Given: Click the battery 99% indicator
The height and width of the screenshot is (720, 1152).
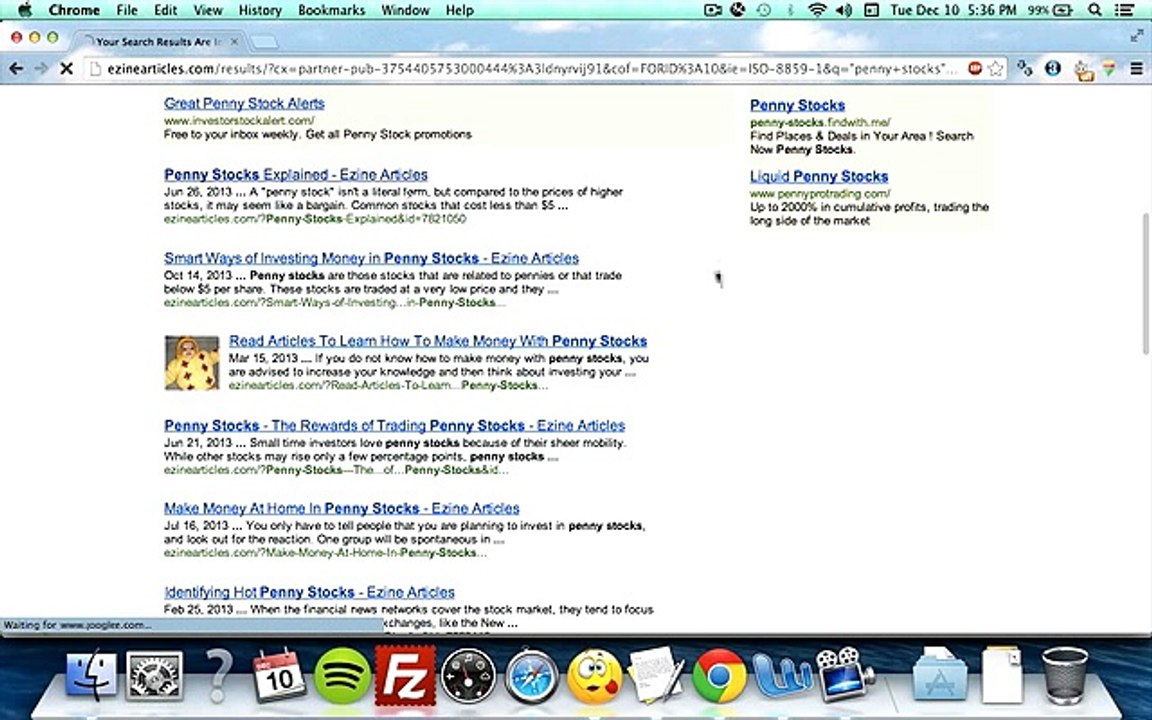Looking at the screenshot, I should 1050,10.
